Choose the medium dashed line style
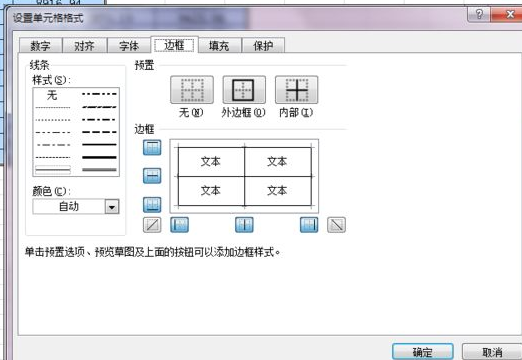The image size is (522, 360). pos(99,132)
